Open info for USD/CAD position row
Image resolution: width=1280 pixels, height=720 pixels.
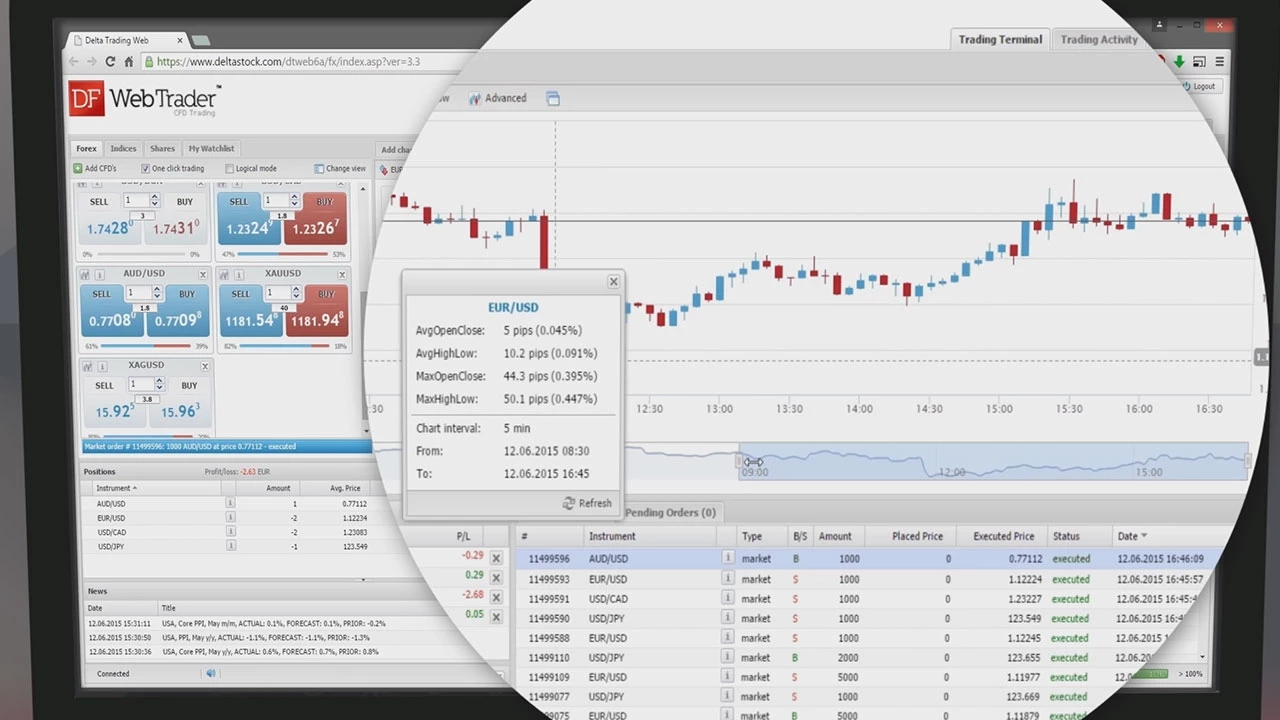click(230, 532)
